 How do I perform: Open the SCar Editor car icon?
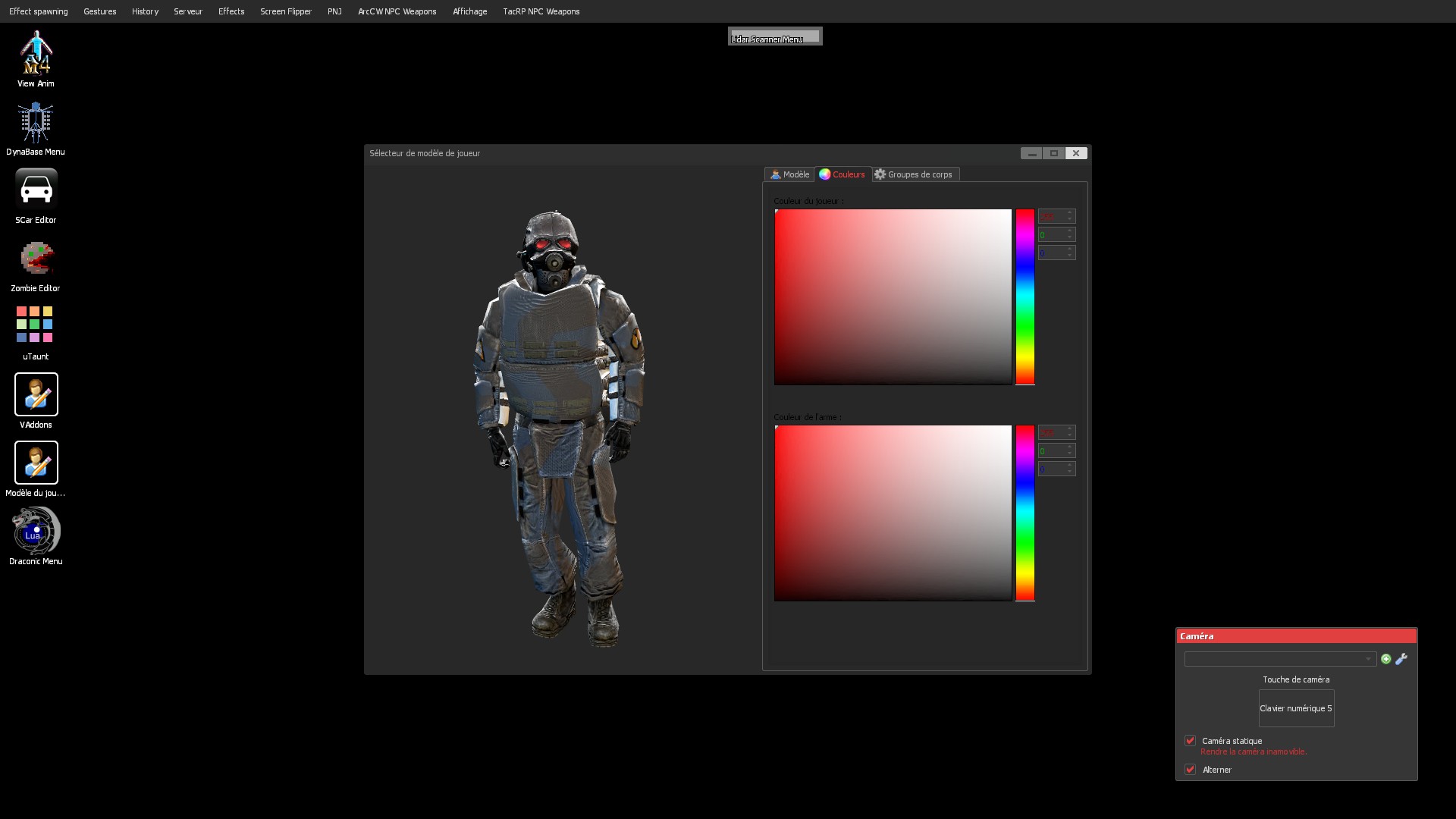click(36, 190)
